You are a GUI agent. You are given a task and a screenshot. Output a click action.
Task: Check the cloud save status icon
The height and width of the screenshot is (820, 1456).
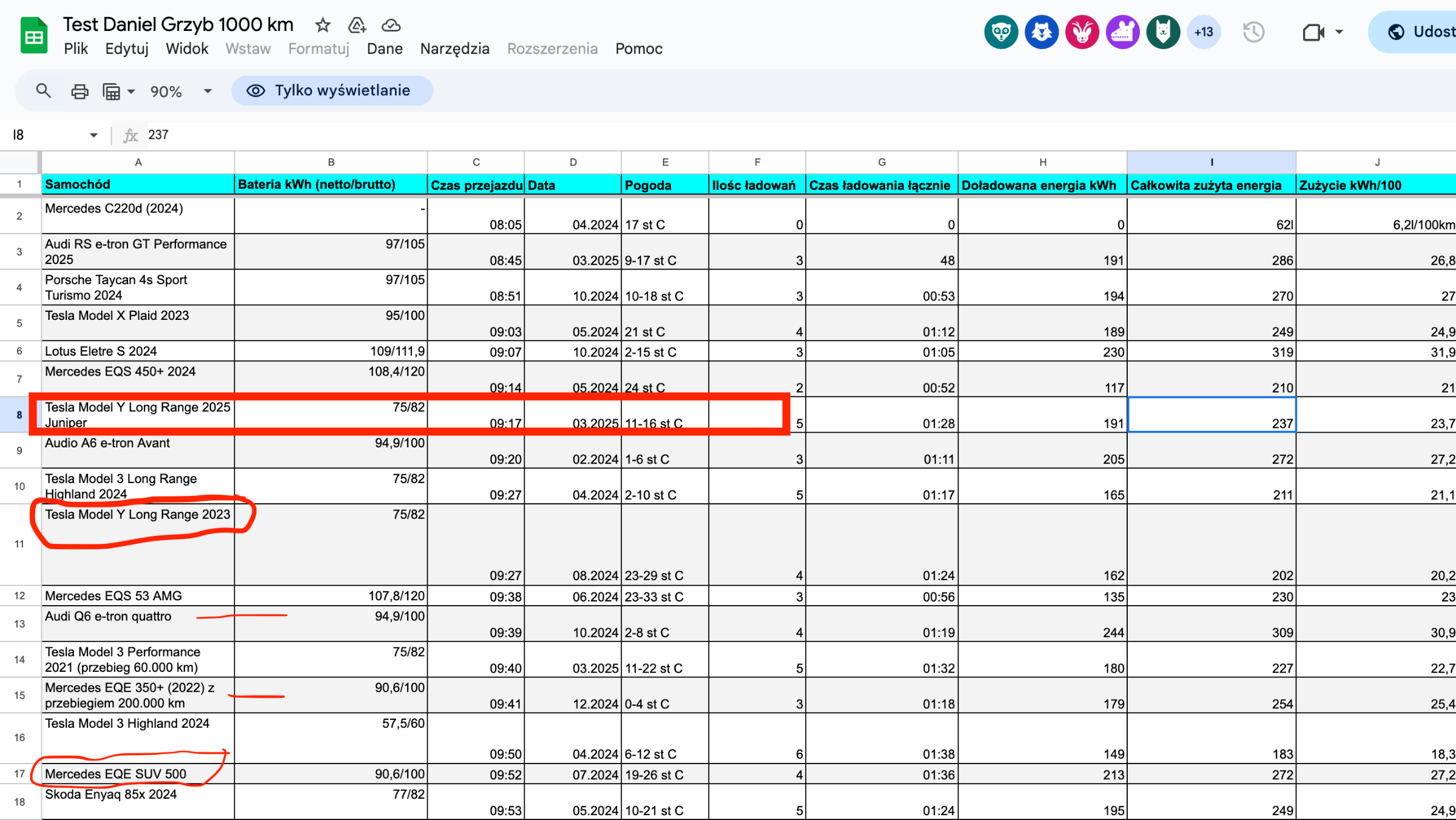click(391, 25)
